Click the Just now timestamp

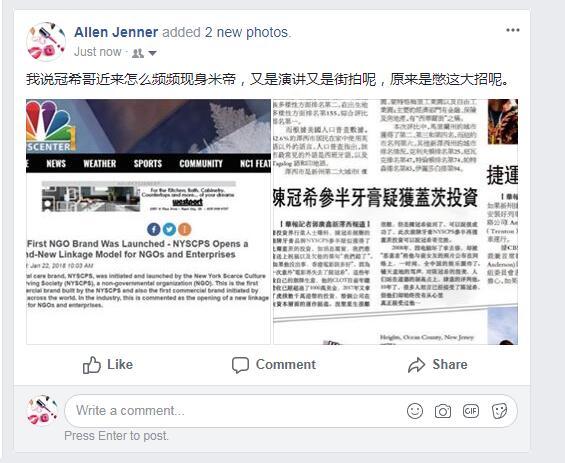(98, 52)
